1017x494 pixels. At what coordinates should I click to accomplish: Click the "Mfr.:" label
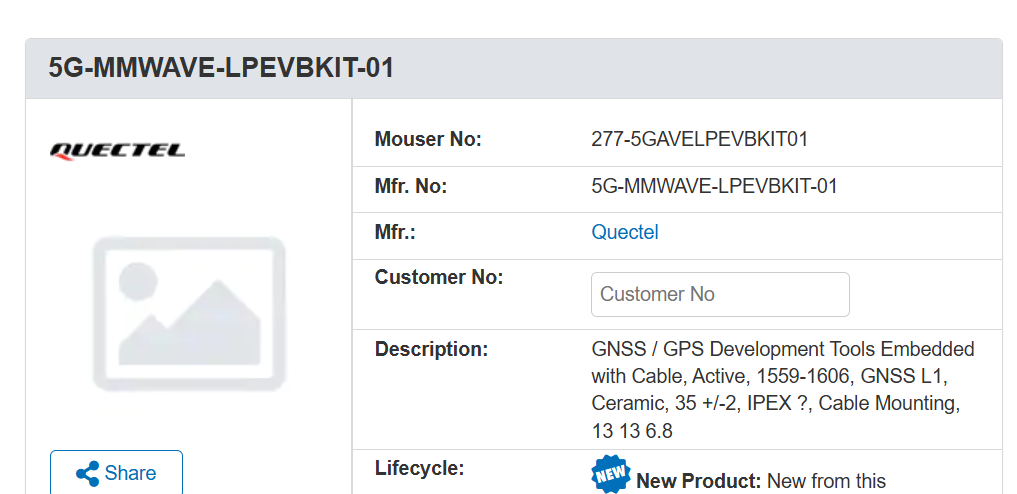tap(395, 233)
